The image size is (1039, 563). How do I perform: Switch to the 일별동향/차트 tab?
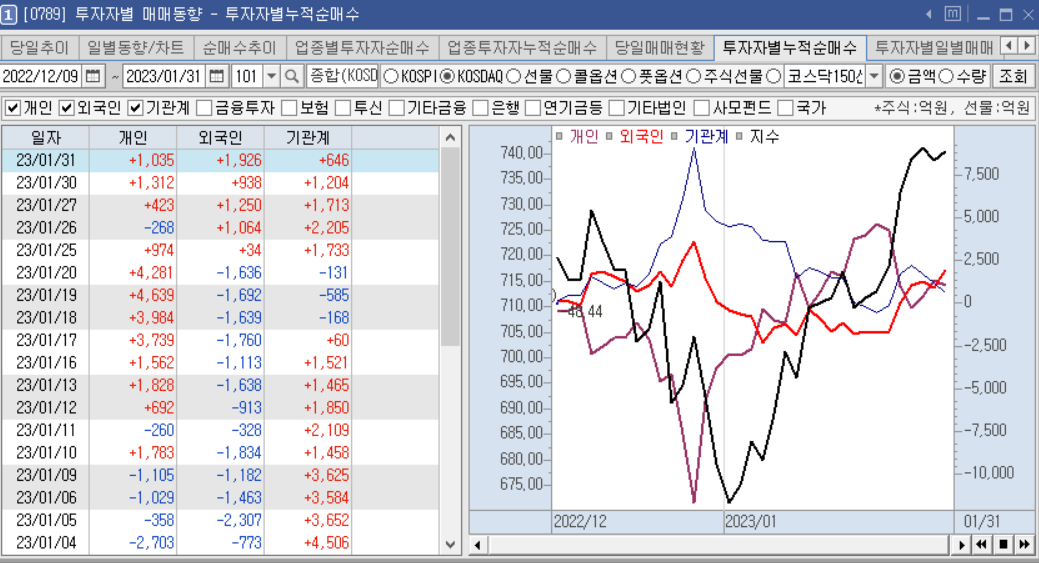[x=135, y=48]
